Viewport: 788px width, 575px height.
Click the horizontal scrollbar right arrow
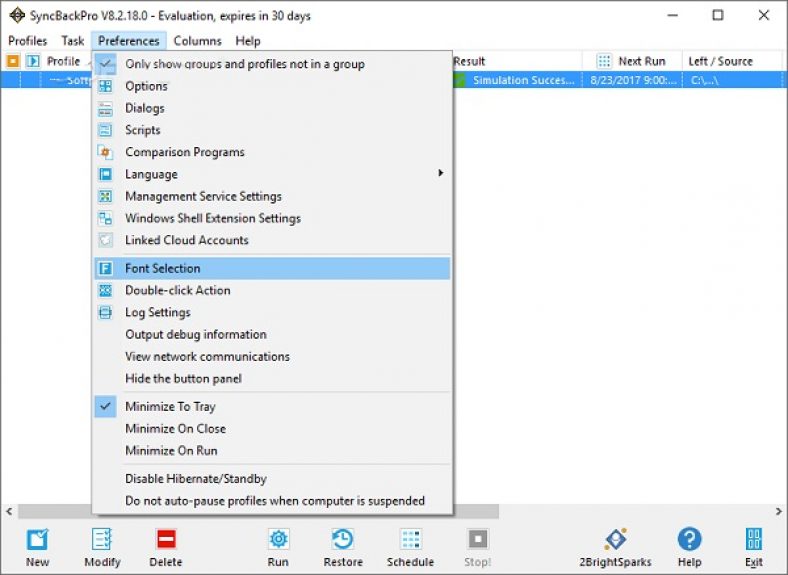(x=778, y=511)
